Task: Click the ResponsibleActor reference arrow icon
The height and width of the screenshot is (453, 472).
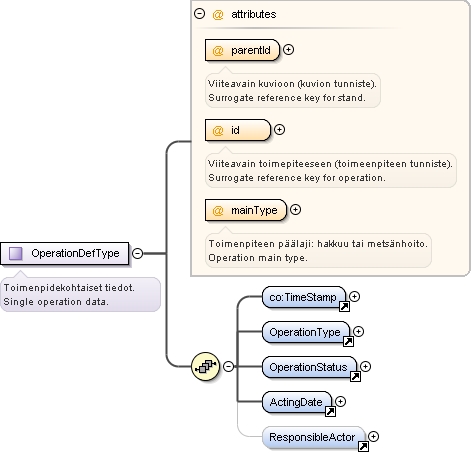Action: [x=363, y=446]
